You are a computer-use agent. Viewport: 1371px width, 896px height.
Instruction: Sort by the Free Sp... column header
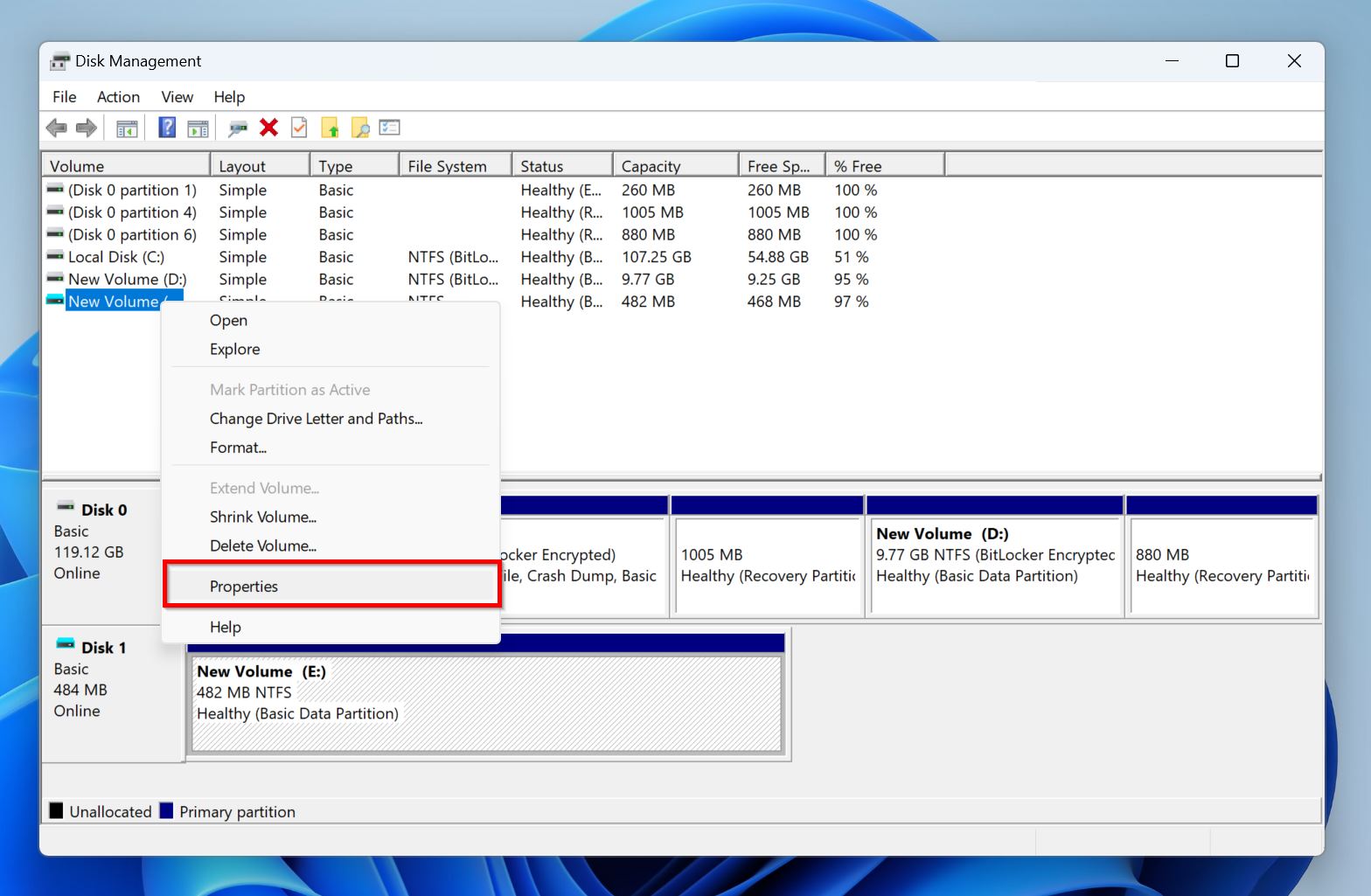point(782,166)
